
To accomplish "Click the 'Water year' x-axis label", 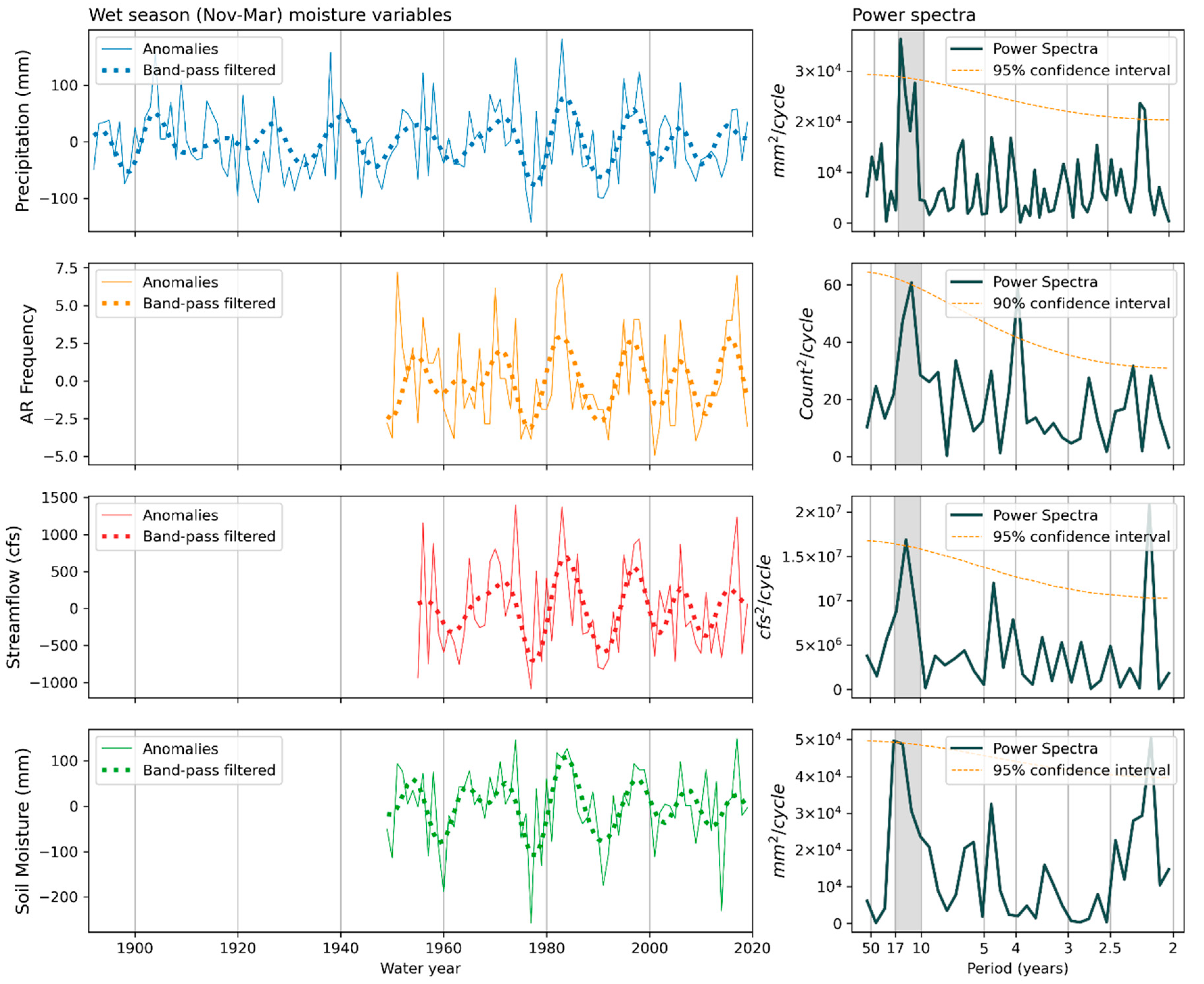I will (x=420, y=968).
